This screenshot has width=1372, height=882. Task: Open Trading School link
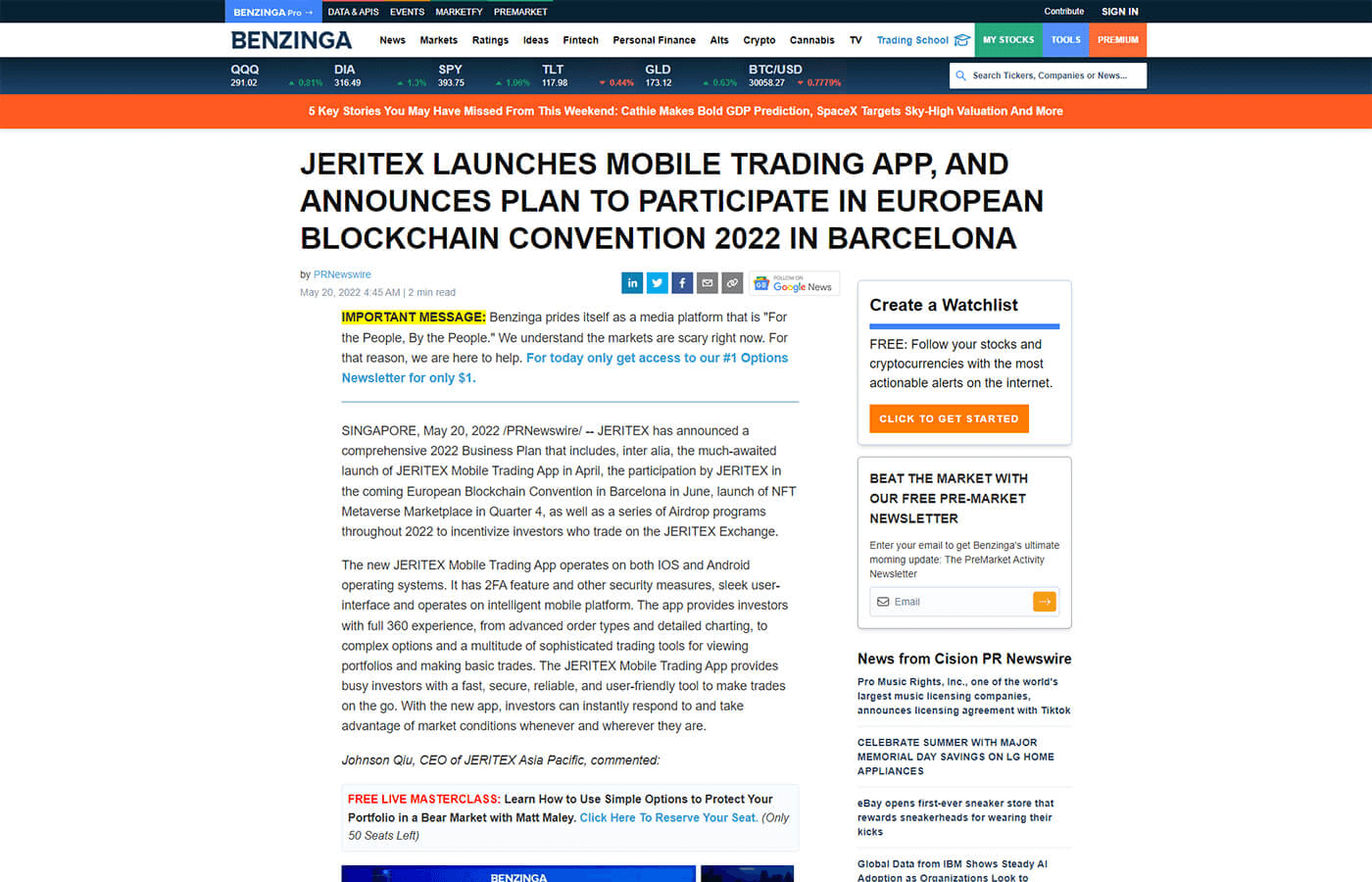(912, 40)
